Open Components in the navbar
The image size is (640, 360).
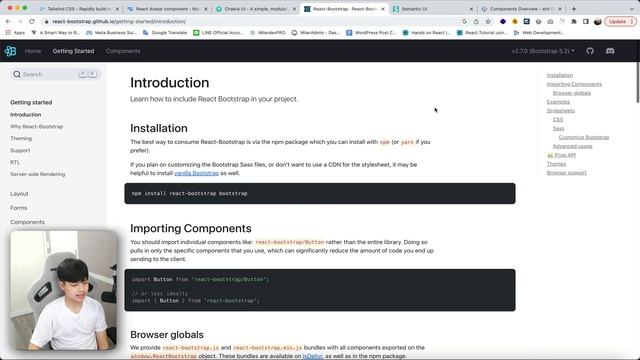pyautogui.click(x=123, y=51)
